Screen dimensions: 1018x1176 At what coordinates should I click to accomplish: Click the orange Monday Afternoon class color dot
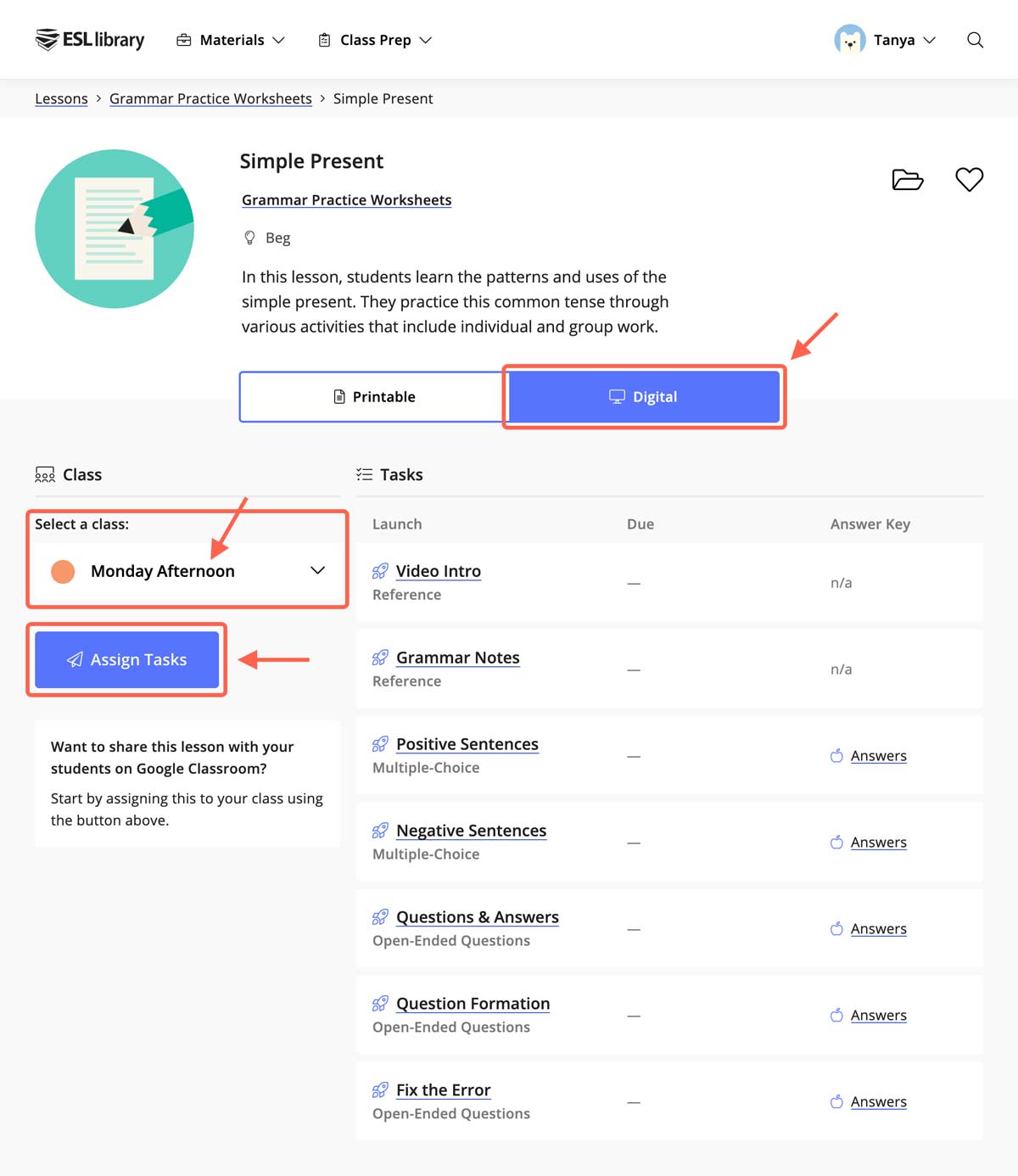point(63,571)
